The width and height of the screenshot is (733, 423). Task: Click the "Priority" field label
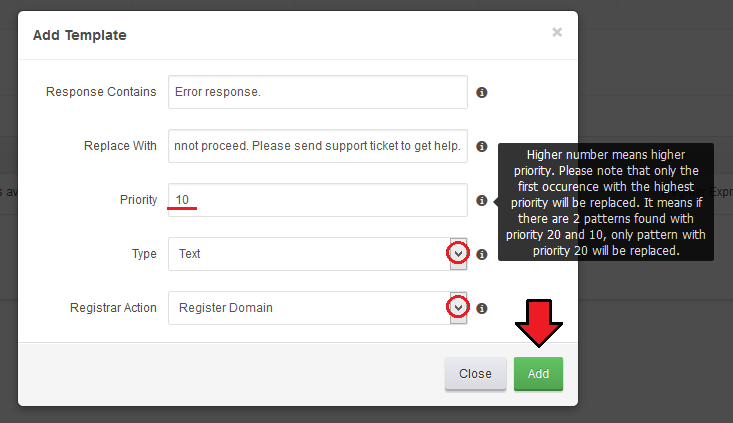tap(138, 200)
